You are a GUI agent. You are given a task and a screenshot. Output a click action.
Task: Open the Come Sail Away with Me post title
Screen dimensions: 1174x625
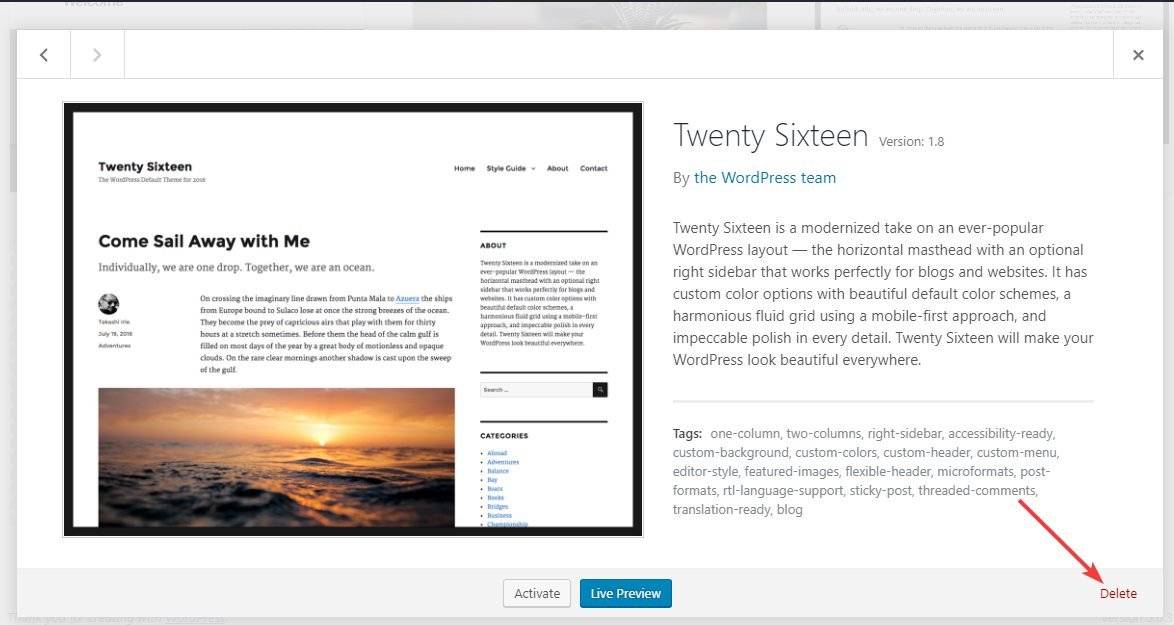coord(204,241)
